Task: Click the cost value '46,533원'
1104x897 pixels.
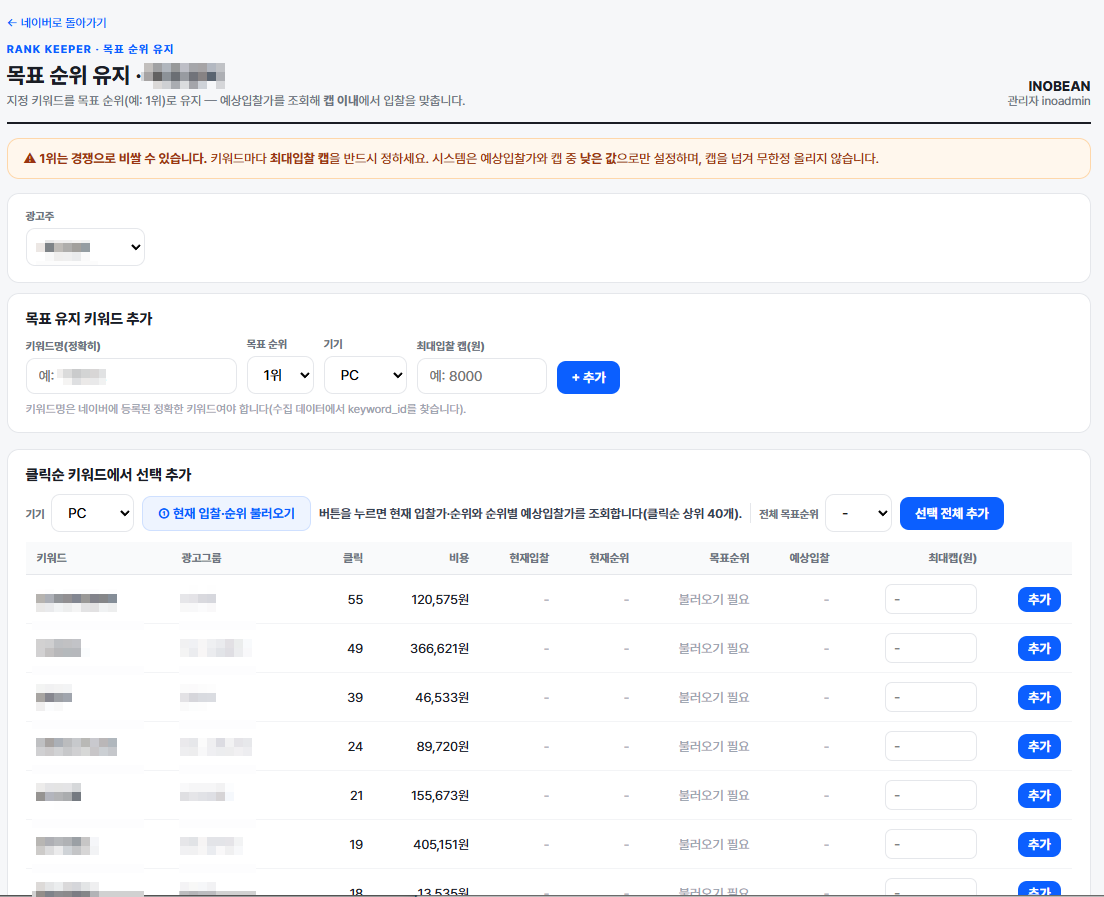Action: click(442, 697)
